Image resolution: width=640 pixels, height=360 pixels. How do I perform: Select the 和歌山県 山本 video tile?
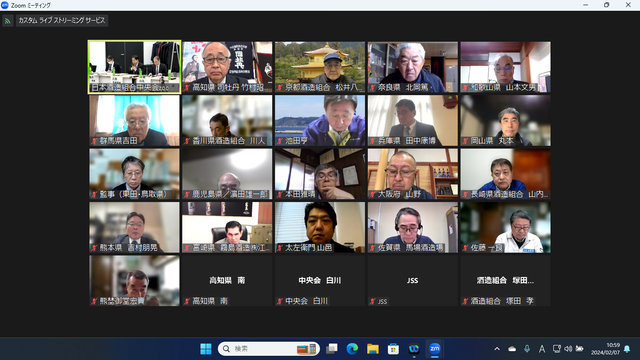505,67
